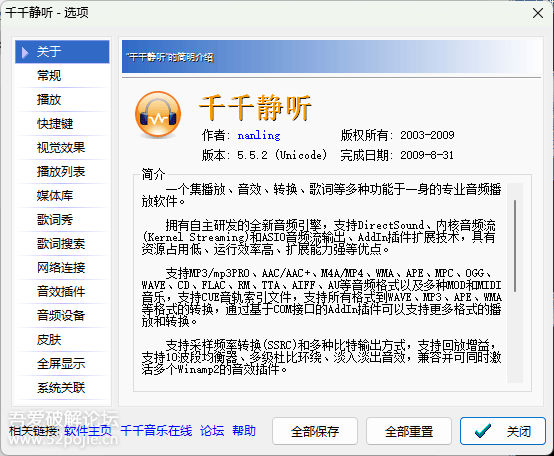Viewport: 554px width, 456px height.
Task: Click the 全部保存 button
Action: 315,431
